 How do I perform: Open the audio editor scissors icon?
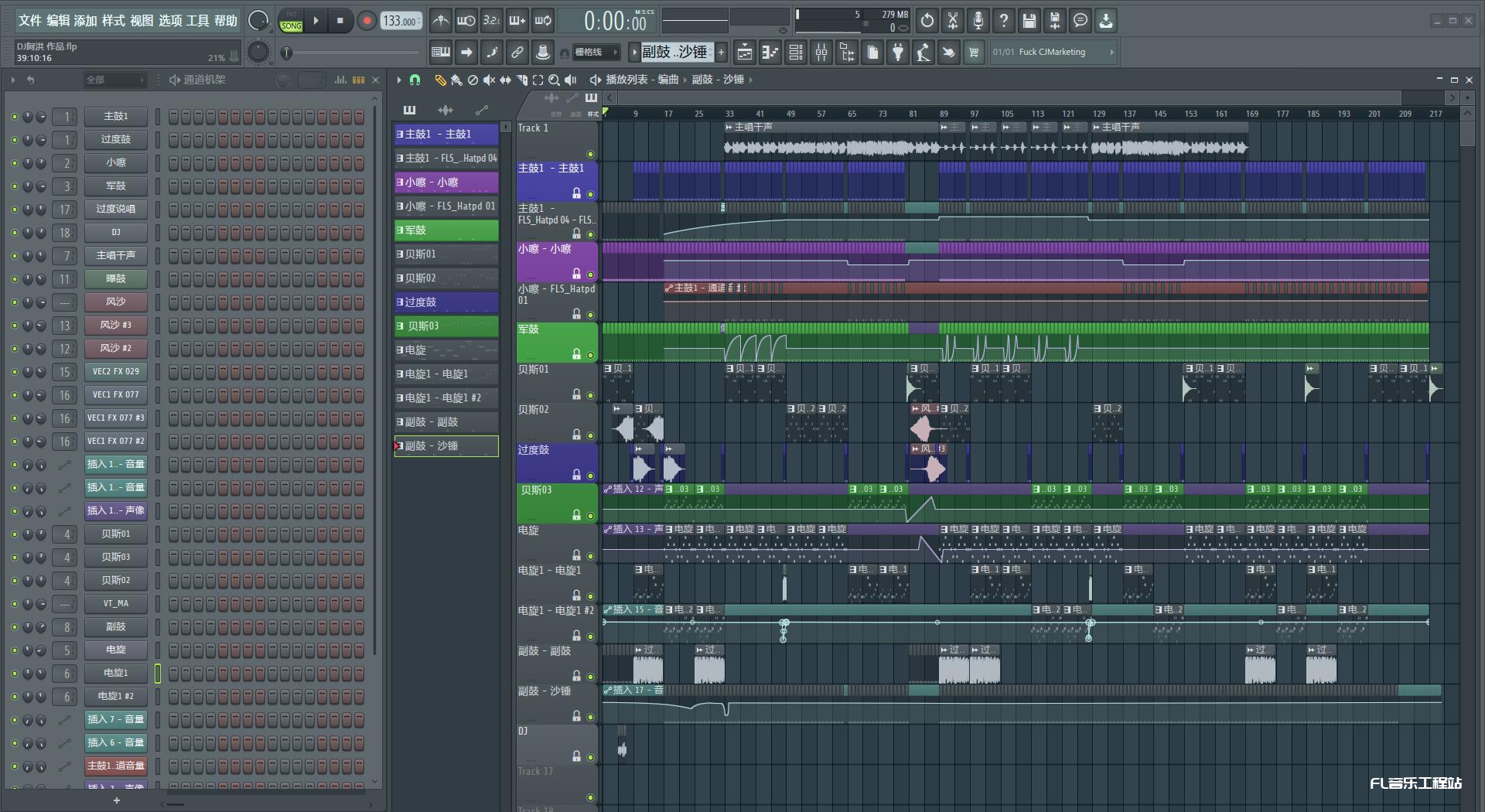[x=953, y=21]
